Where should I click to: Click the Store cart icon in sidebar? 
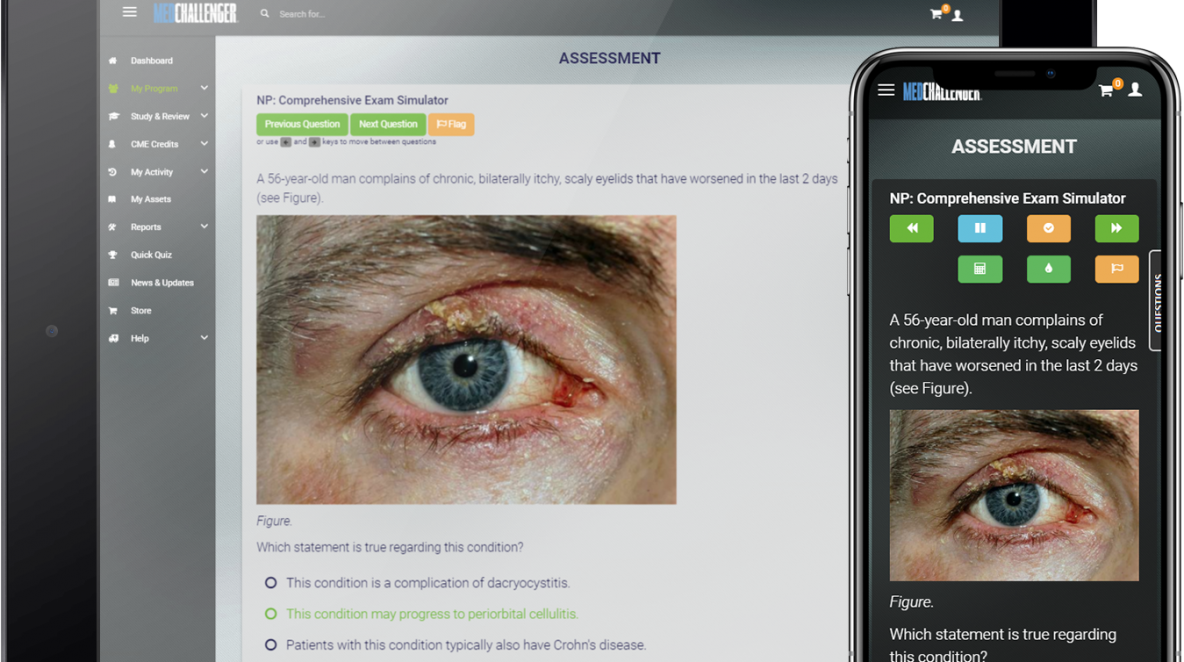click(113, 310)
